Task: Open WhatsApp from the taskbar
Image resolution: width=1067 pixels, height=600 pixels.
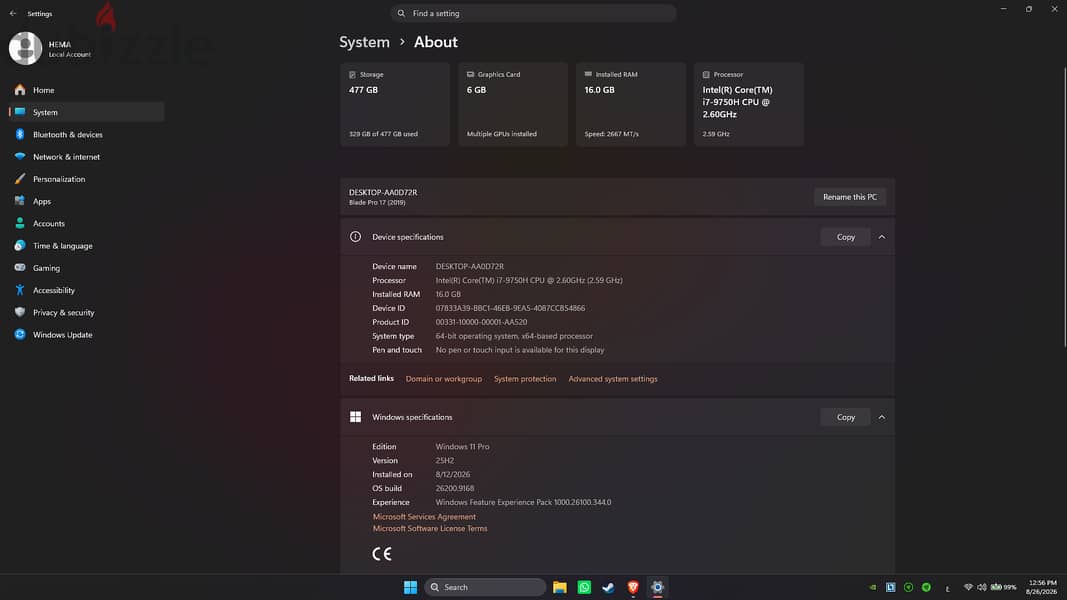Action: coord(584,587)
